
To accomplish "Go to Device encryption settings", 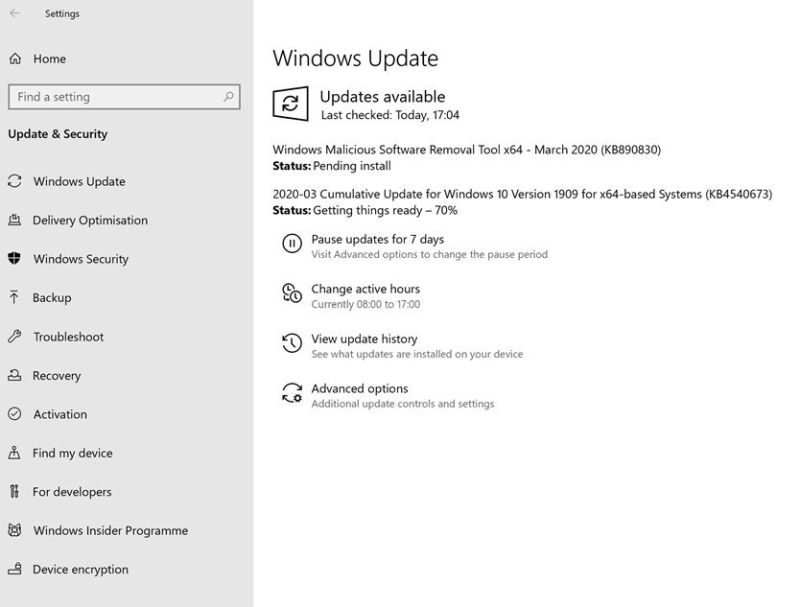I will click(81, 569).
